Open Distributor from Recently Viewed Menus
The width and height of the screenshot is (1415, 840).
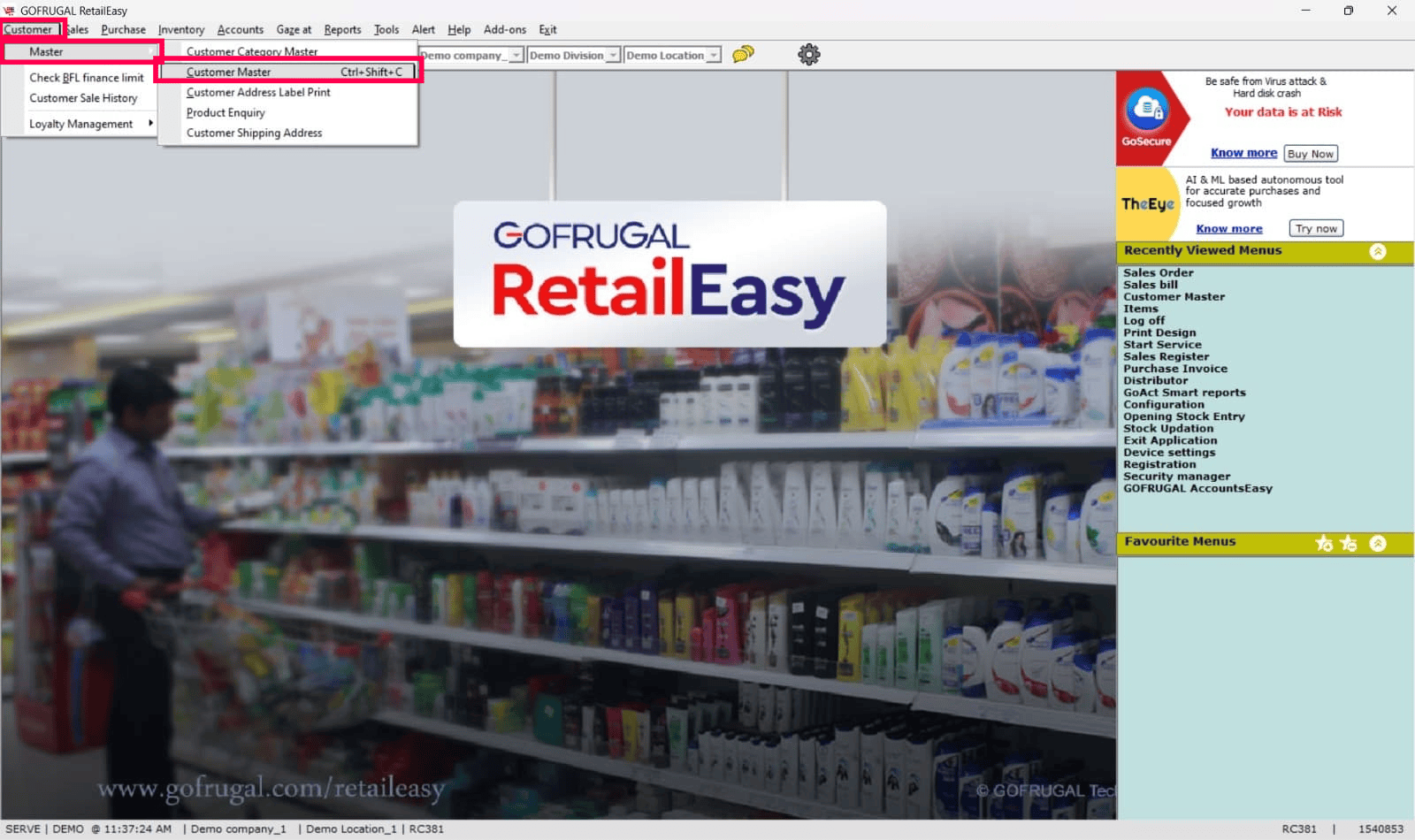1156,380
